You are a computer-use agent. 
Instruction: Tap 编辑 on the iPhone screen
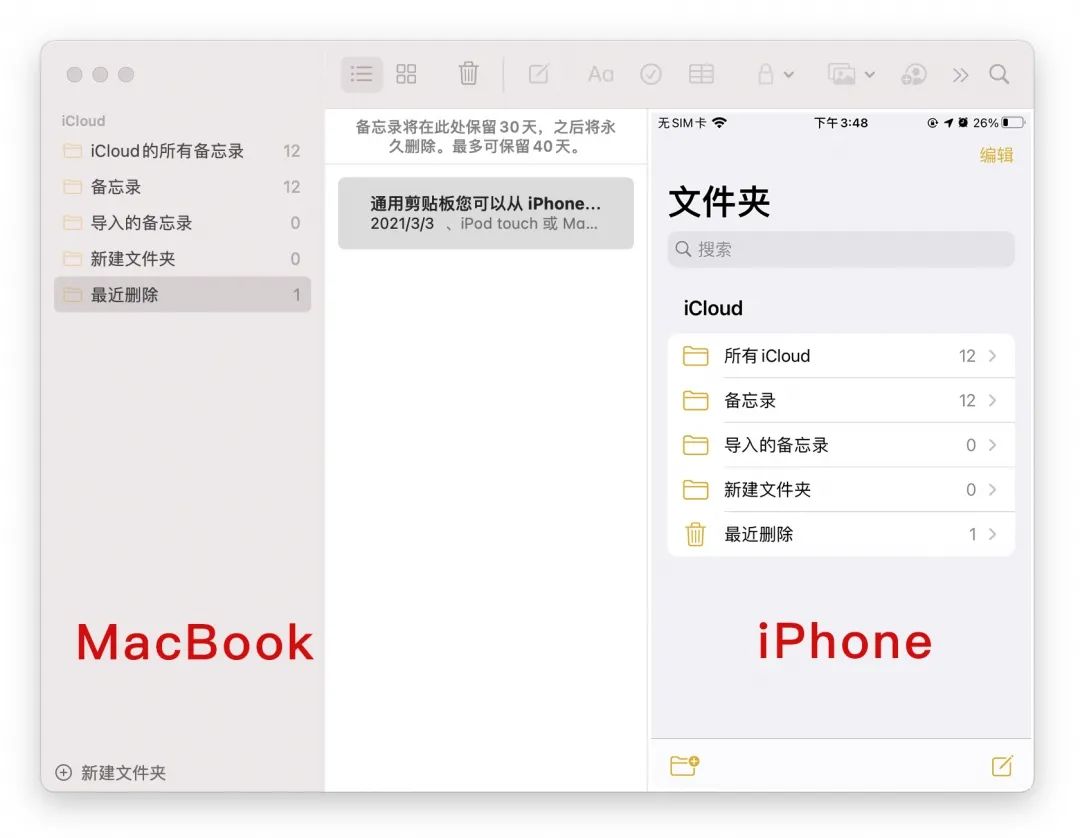[996, 156]
